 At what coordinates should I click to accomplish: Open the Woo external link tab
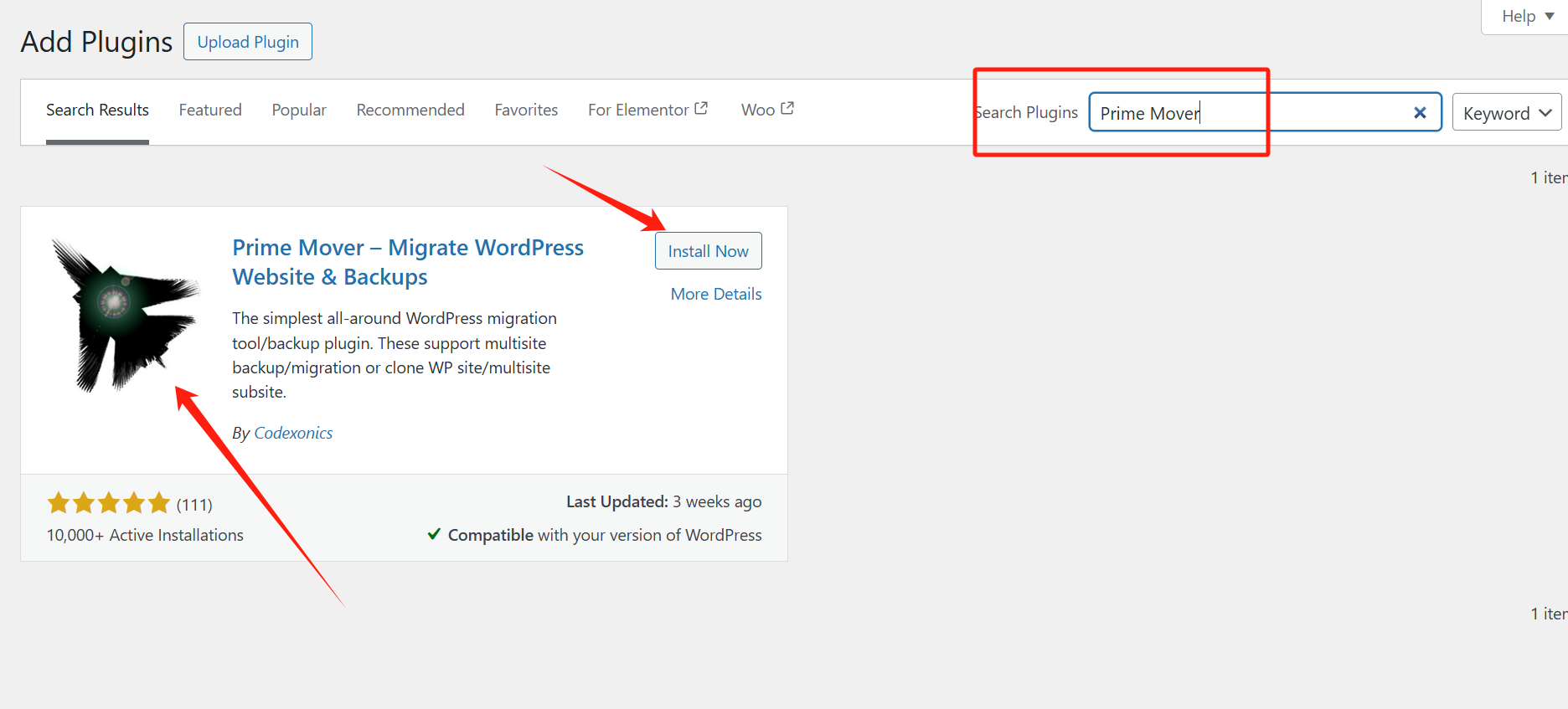pyautogui.click(x=767, y=110)
